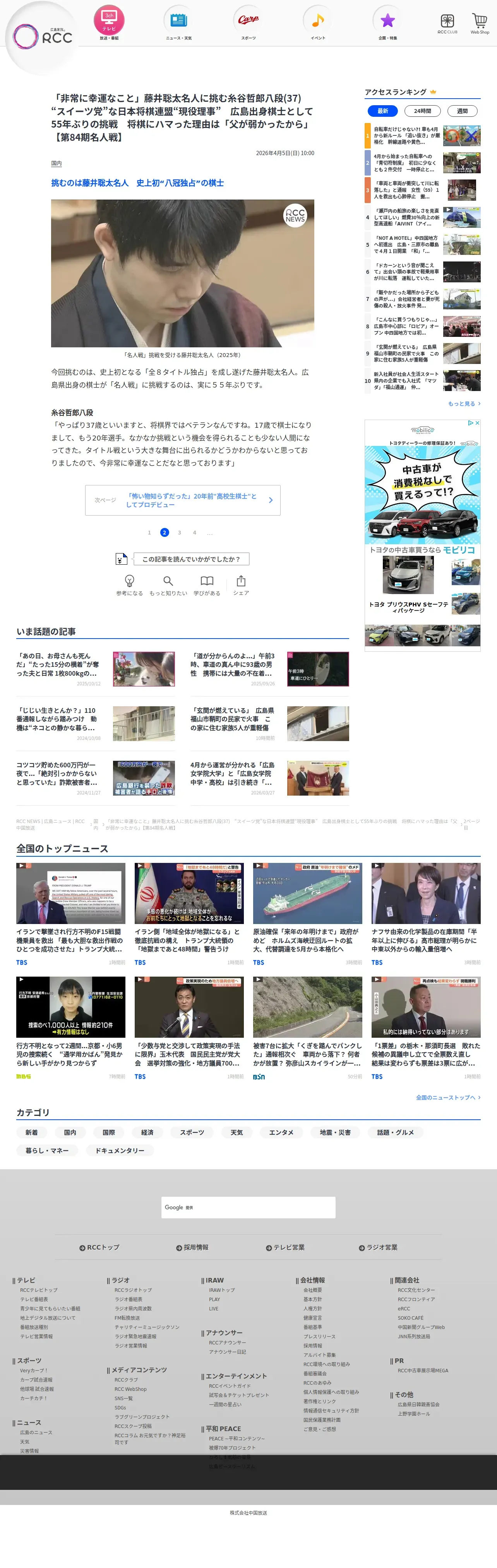Image resolution: width=497 pixels, height=1568 pixels.
Task: Select the 新着 category chip
Action: (32, 1132)
